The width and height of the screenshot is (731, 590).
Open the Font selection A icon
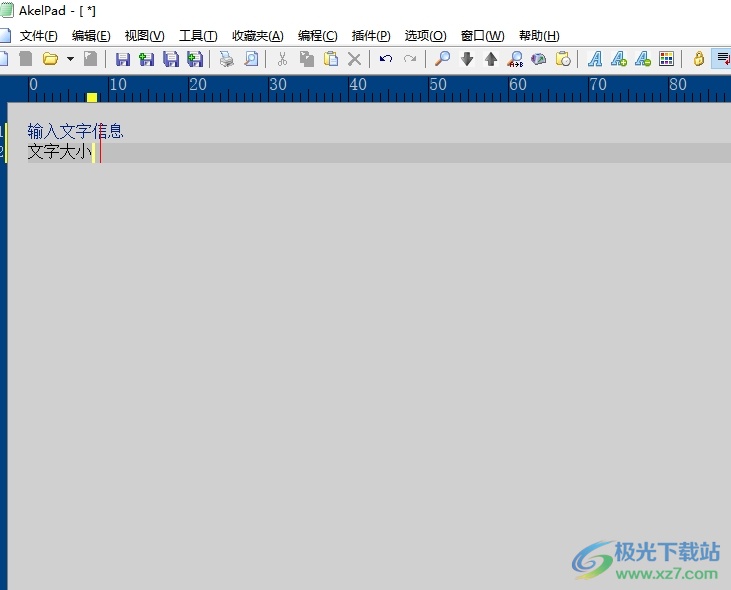(595, 59)
